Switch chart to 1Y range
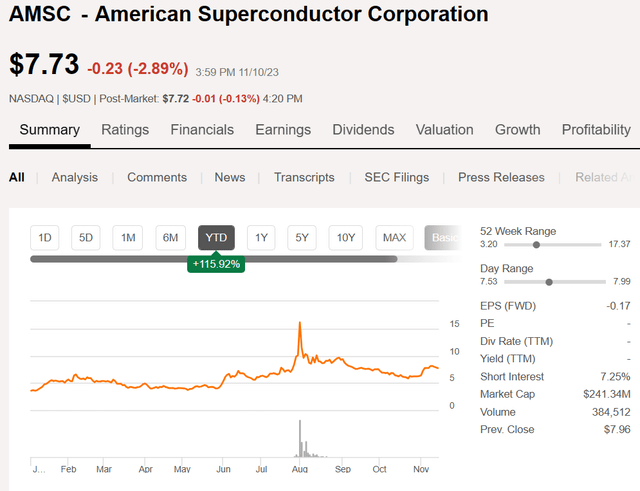The height and width of the screenshot is (491, 640). point(261,238)
